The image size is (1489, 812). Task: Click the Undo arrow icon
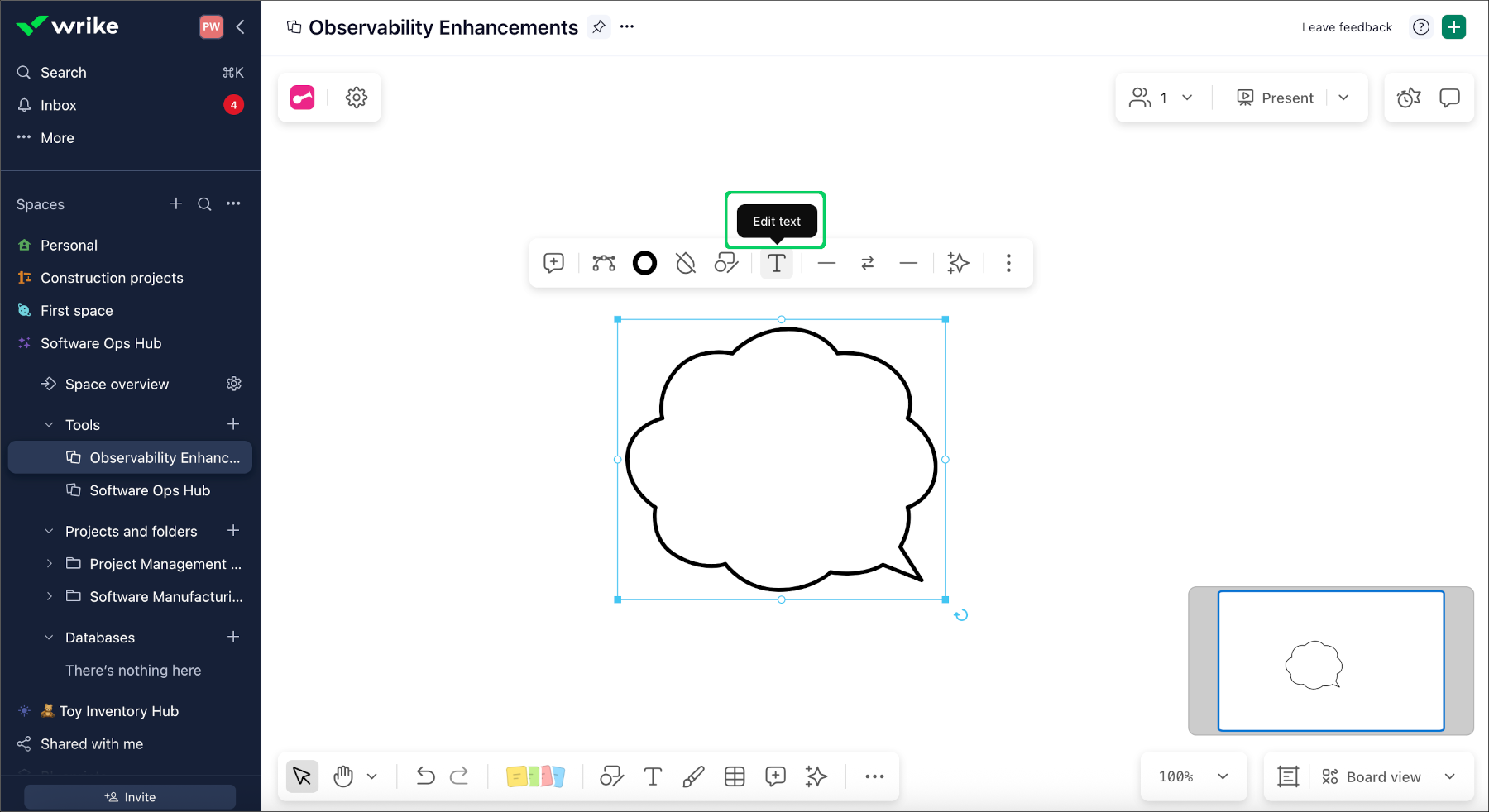[x=424, y=776]
